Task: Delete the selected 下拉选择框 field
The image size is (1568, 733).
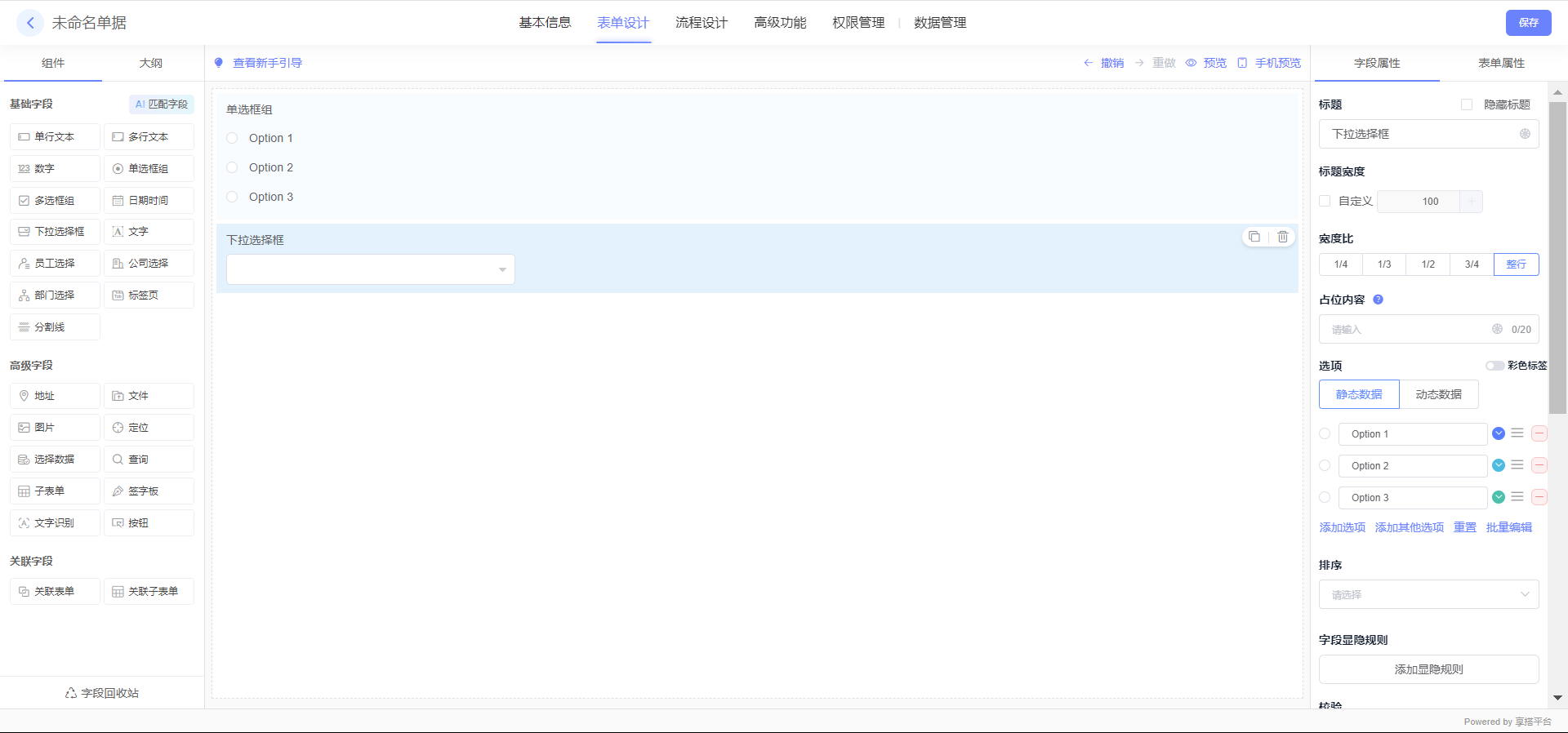Action: coord(1283,237)
